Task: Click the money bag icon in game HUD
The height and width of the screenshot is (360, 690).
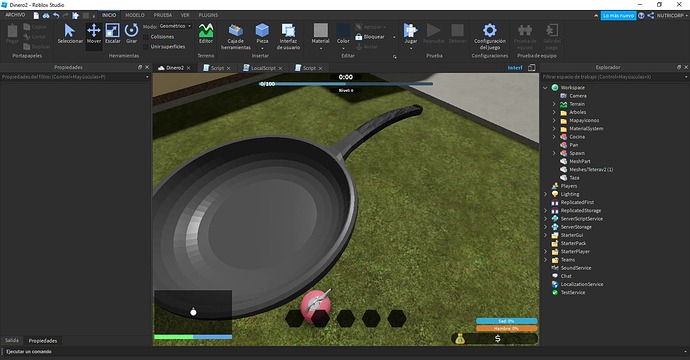Action: (460, 338)
